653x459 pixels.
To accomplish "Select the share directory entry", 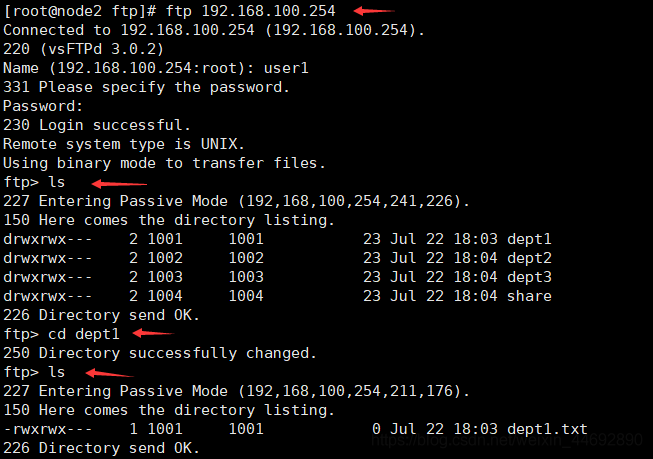I will [x=529, y=296].
